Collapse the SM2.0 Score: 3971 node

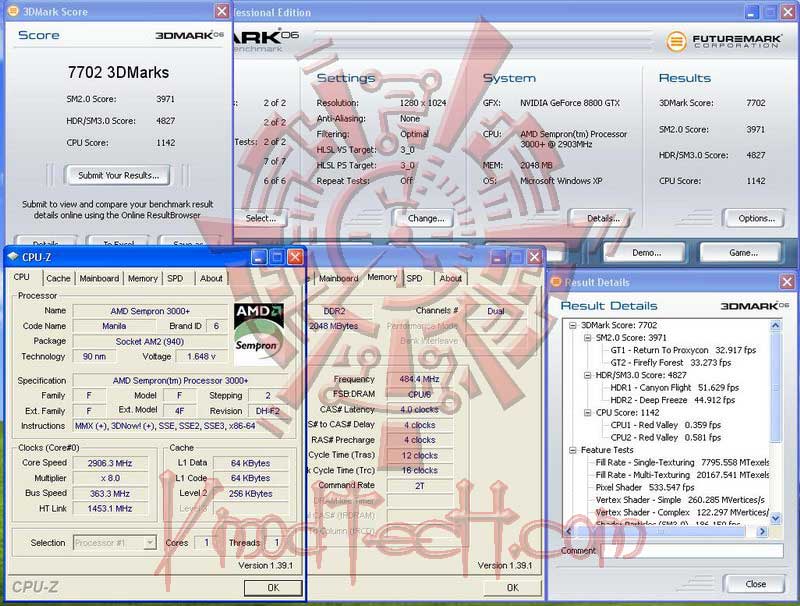[588, 338]
